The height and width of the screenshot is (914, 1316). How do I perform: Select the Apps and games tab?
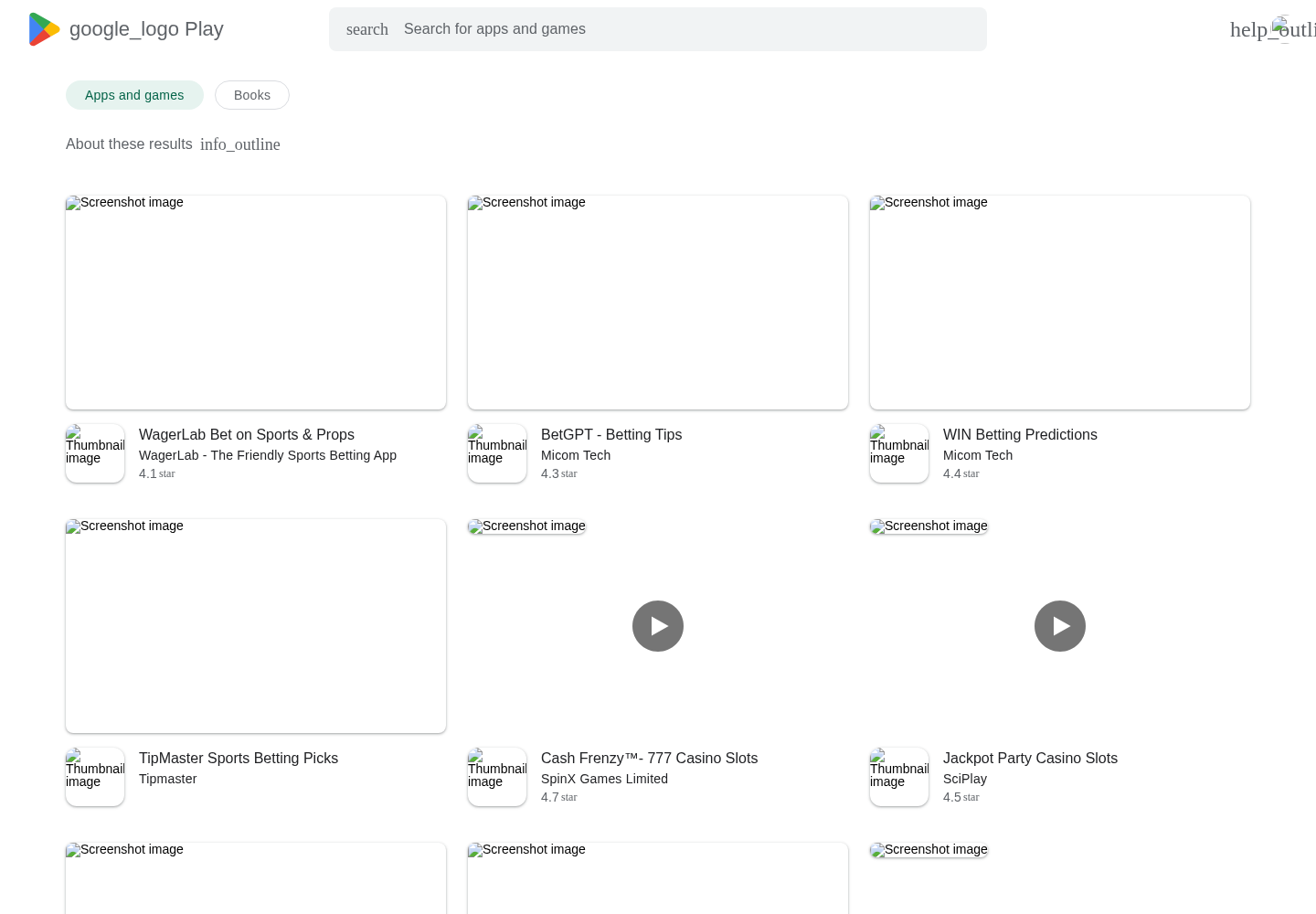click(x=134, y=95)
